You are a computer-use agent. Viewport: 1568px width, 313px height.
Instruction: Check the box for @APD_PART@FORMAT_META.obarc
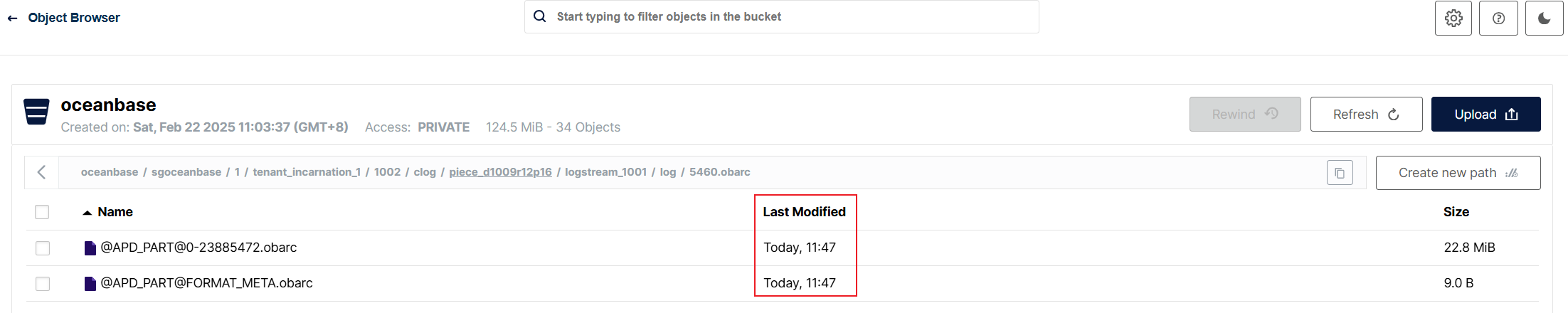(x=43, y=283)
